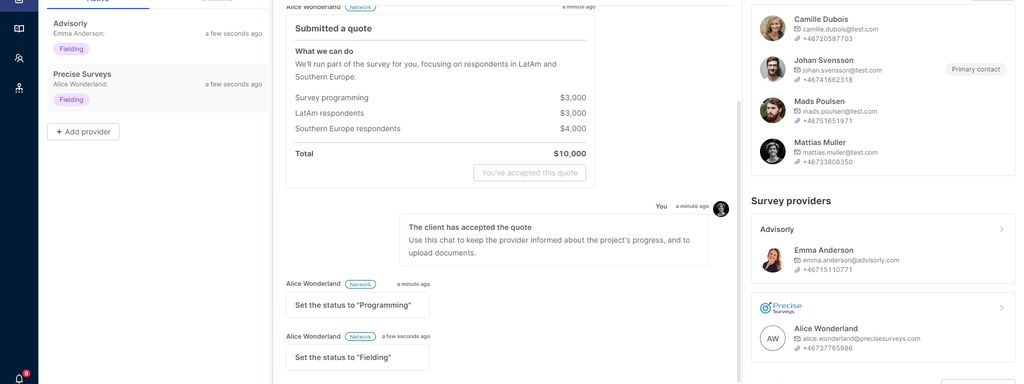Select the Advisorly conversation in list

pos(157,39)
